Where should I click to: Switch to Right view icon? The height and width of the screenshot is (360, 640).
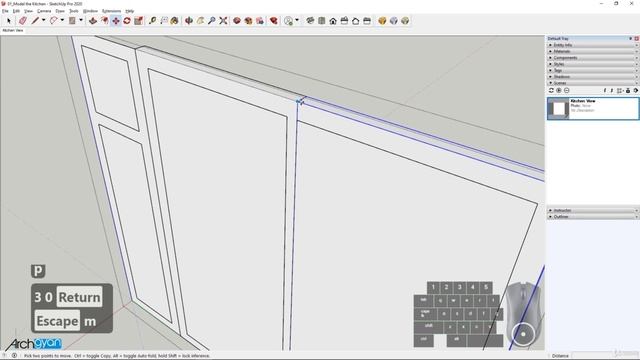coord(344,20)
